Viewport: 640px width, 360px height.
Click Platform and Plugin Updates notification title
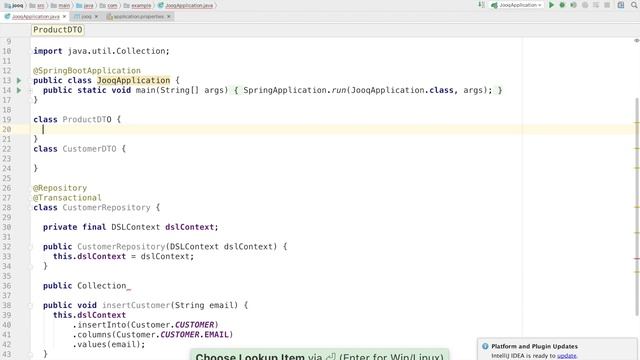(534, 346)
